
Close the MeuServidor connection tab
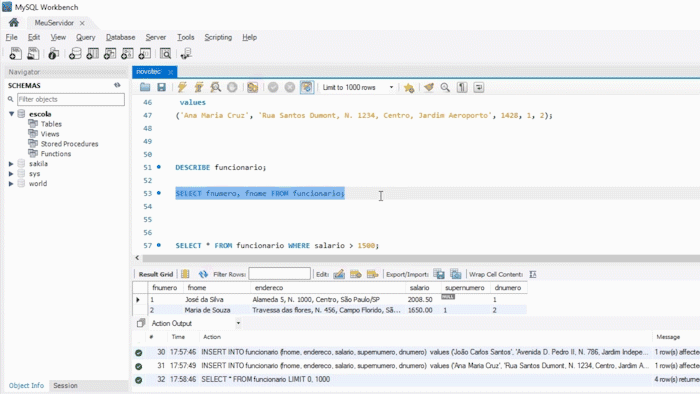[x=82, y=23]
